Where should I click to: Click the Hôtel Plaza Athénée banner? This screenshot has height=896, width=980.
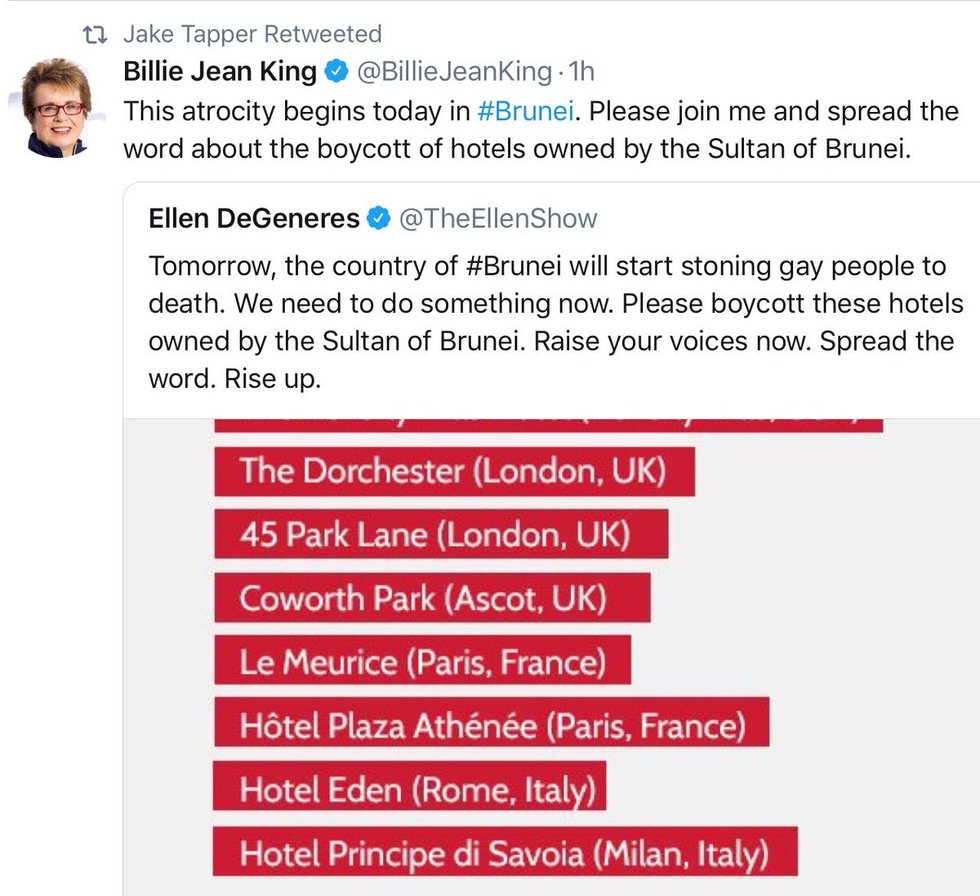(x=491, y=722)
